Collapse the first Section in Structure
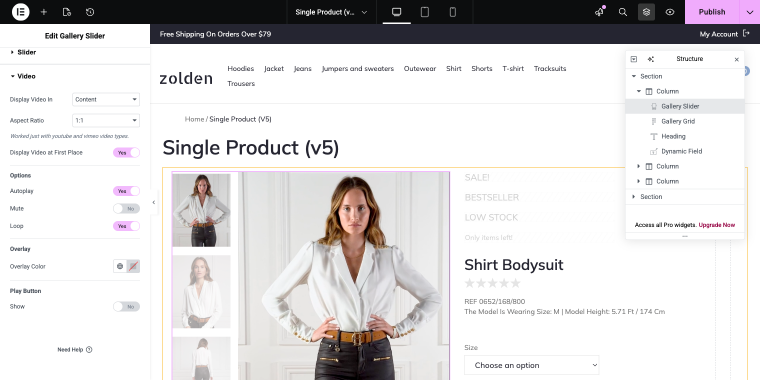760x380 pixels. (x=633, y=76)
